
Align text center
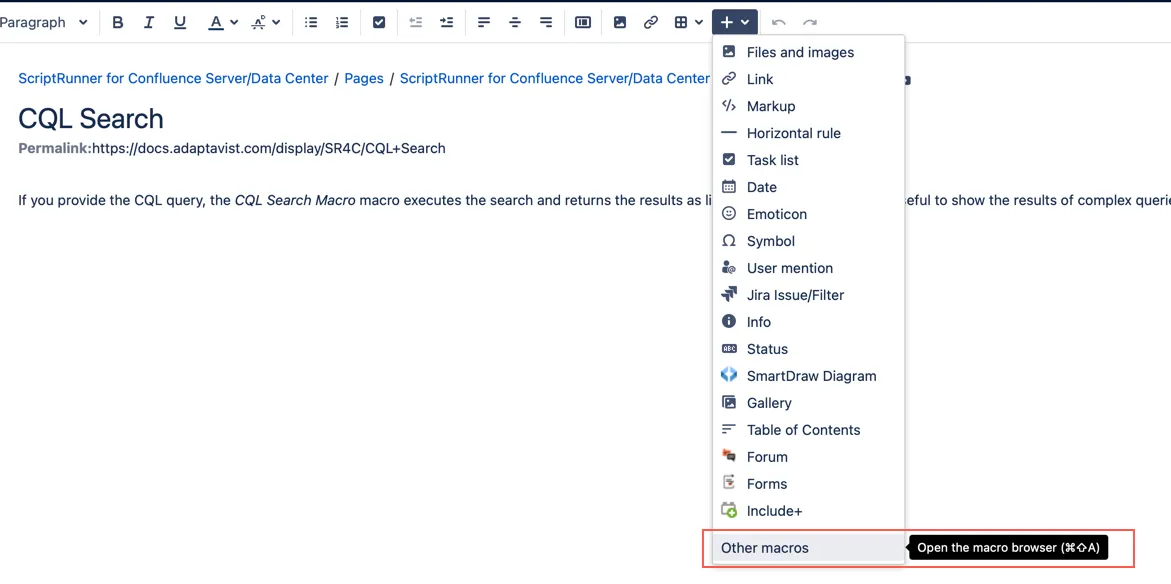(x=515, y=22)
